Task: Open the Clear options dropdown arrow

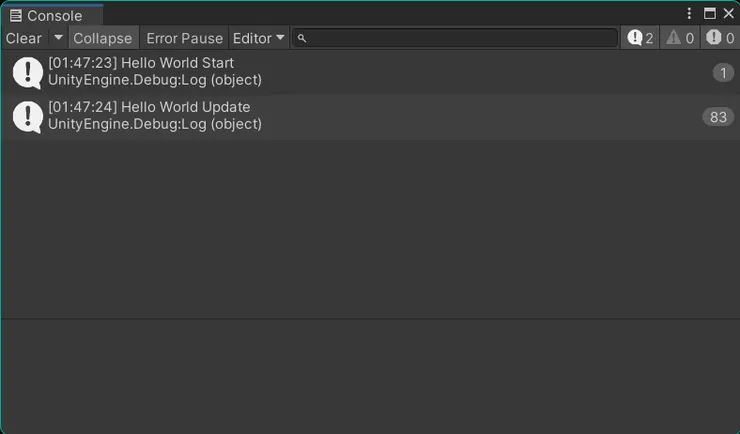Action: 58,38
